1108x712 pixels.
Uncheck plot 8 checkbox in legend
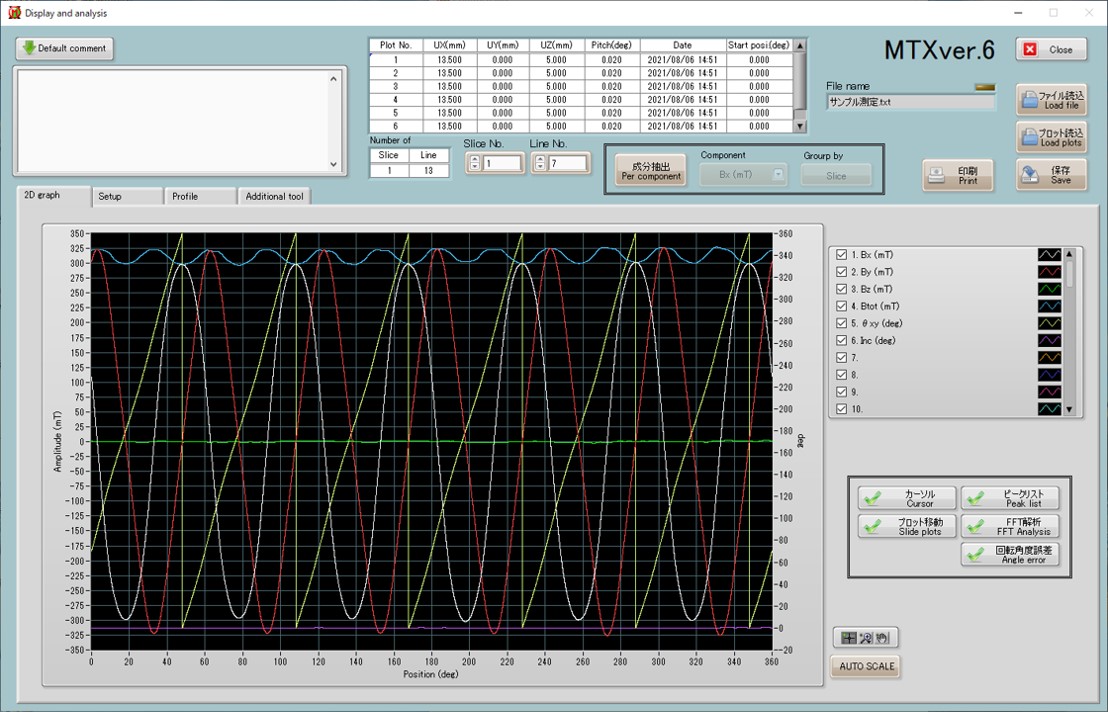841,375
